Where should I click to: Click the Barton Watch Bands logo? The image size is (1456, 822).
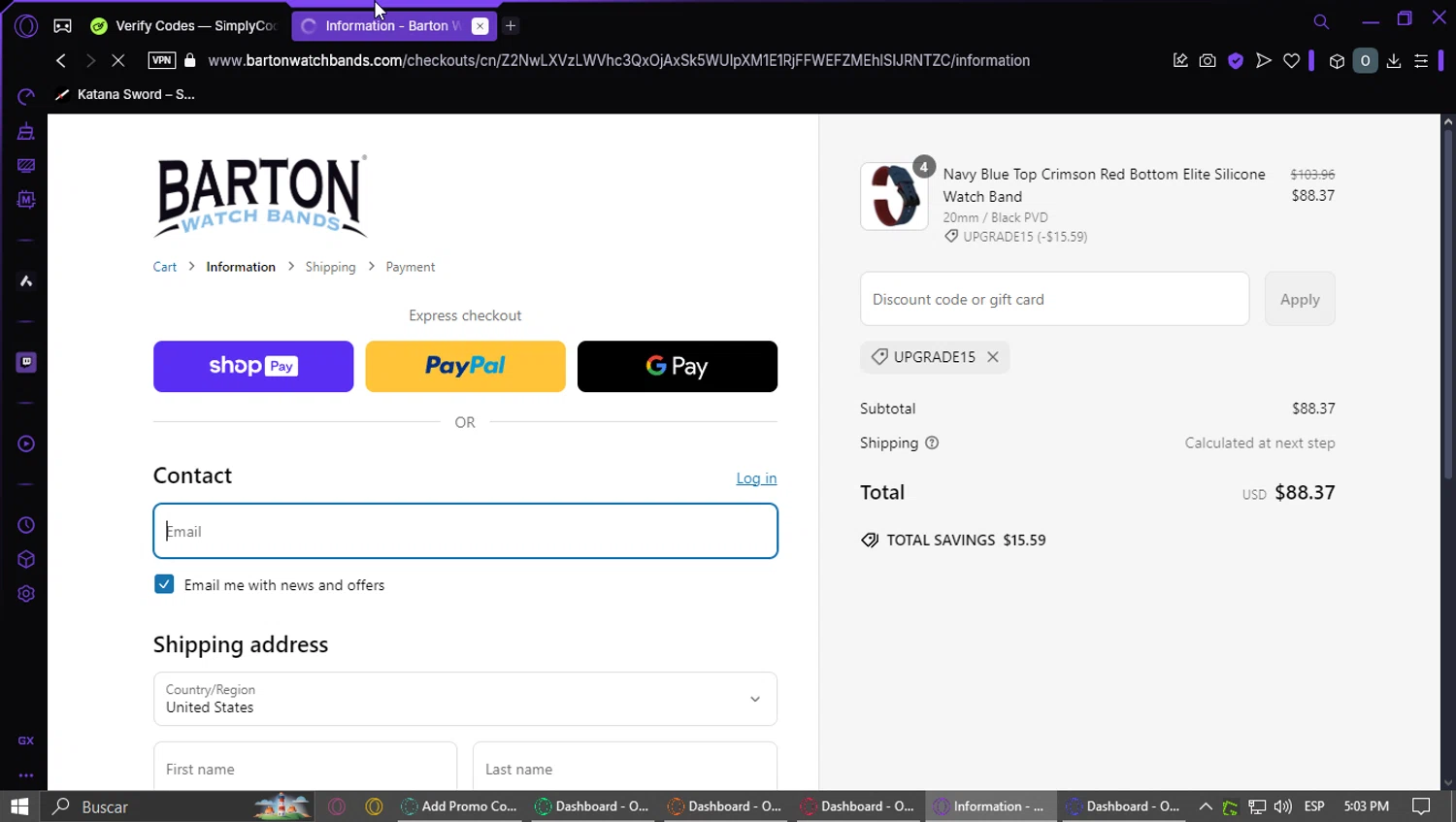260,197
